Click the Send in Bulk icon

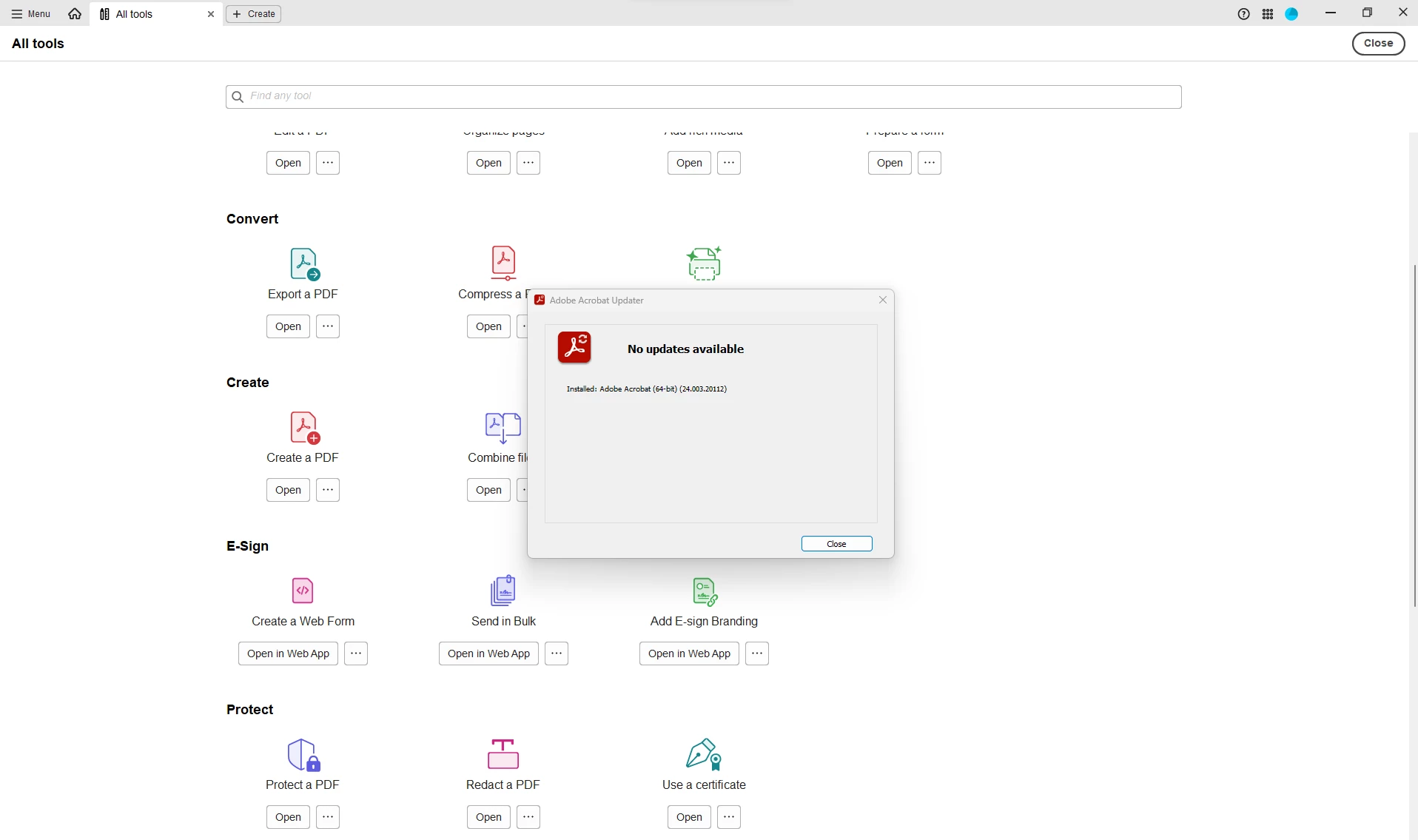point(503,591)
